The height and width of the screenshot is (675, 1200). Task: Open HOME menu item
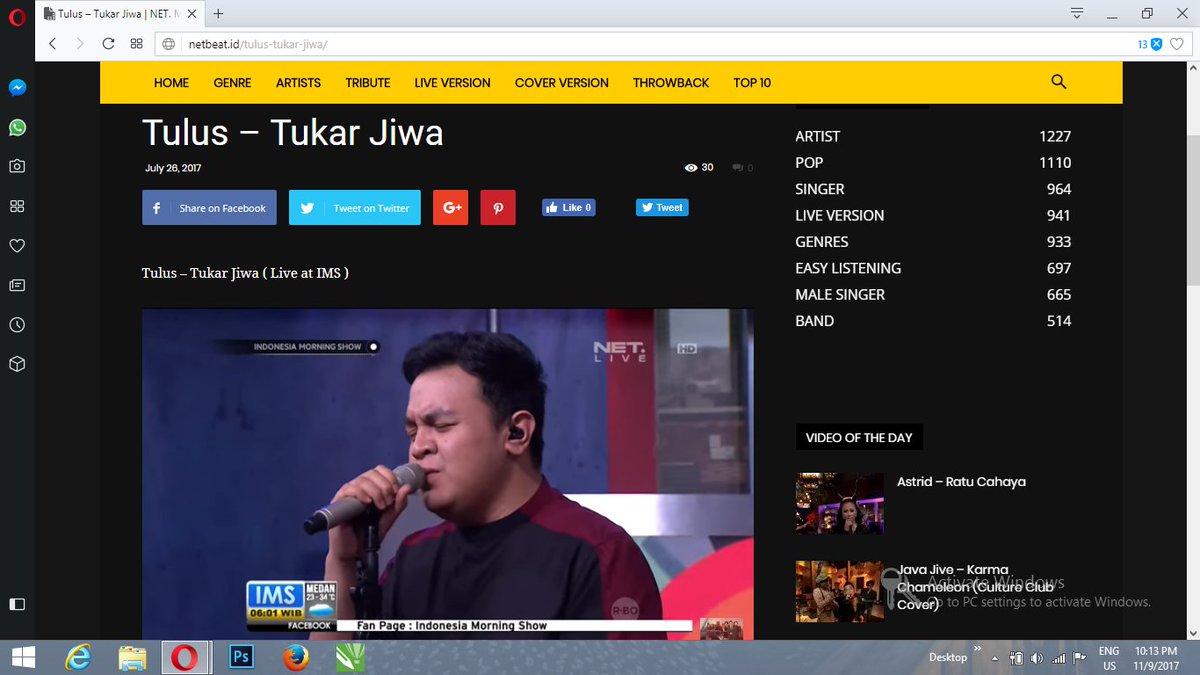(171, 83)
